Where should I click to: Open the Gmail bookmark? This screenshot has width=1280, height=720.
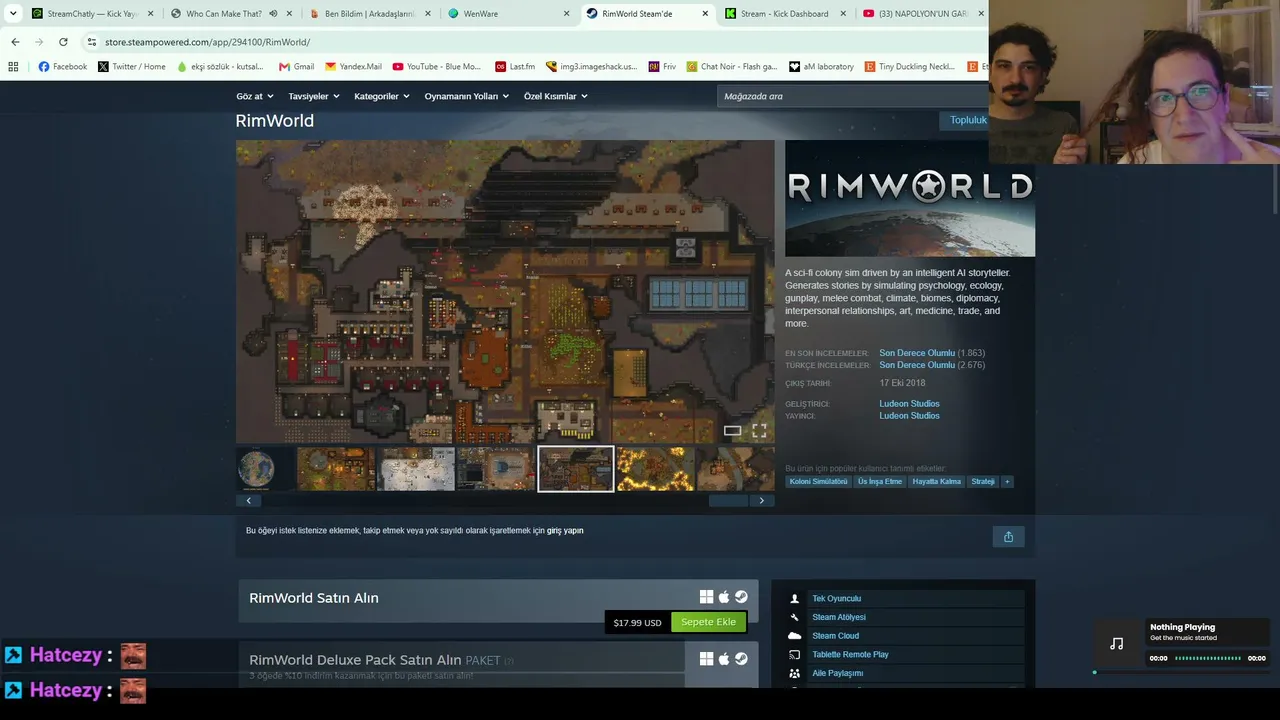(x=296, y=67)
